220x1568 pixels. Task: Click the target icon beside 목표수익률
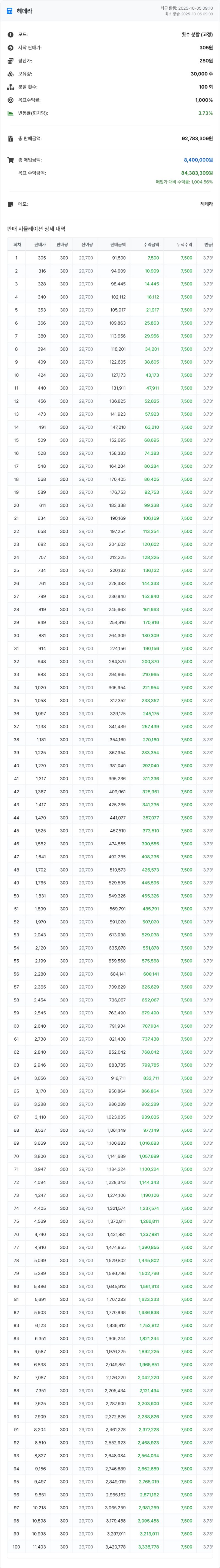pyautogui.click(x=10, y=100)
